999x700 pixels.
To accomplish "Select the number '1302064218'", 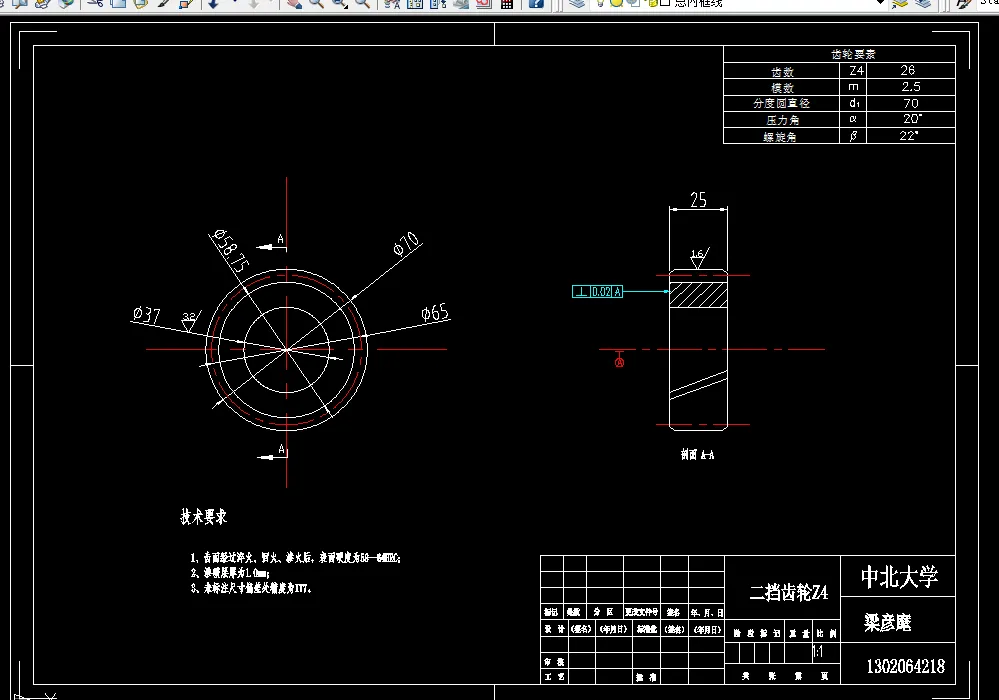I will 905,666.
